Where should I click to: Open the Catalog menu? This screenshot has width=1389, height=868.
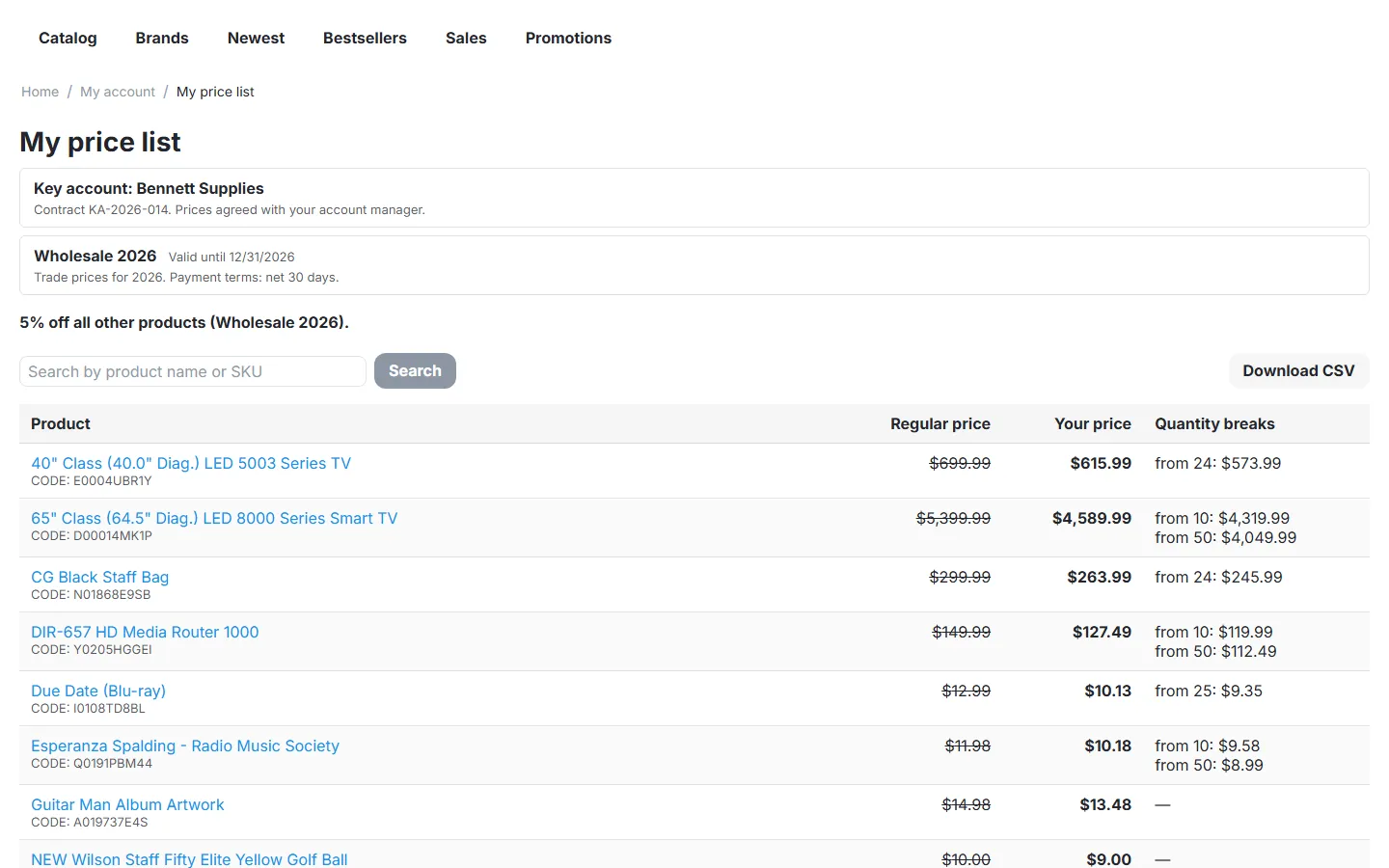point(68,38)
